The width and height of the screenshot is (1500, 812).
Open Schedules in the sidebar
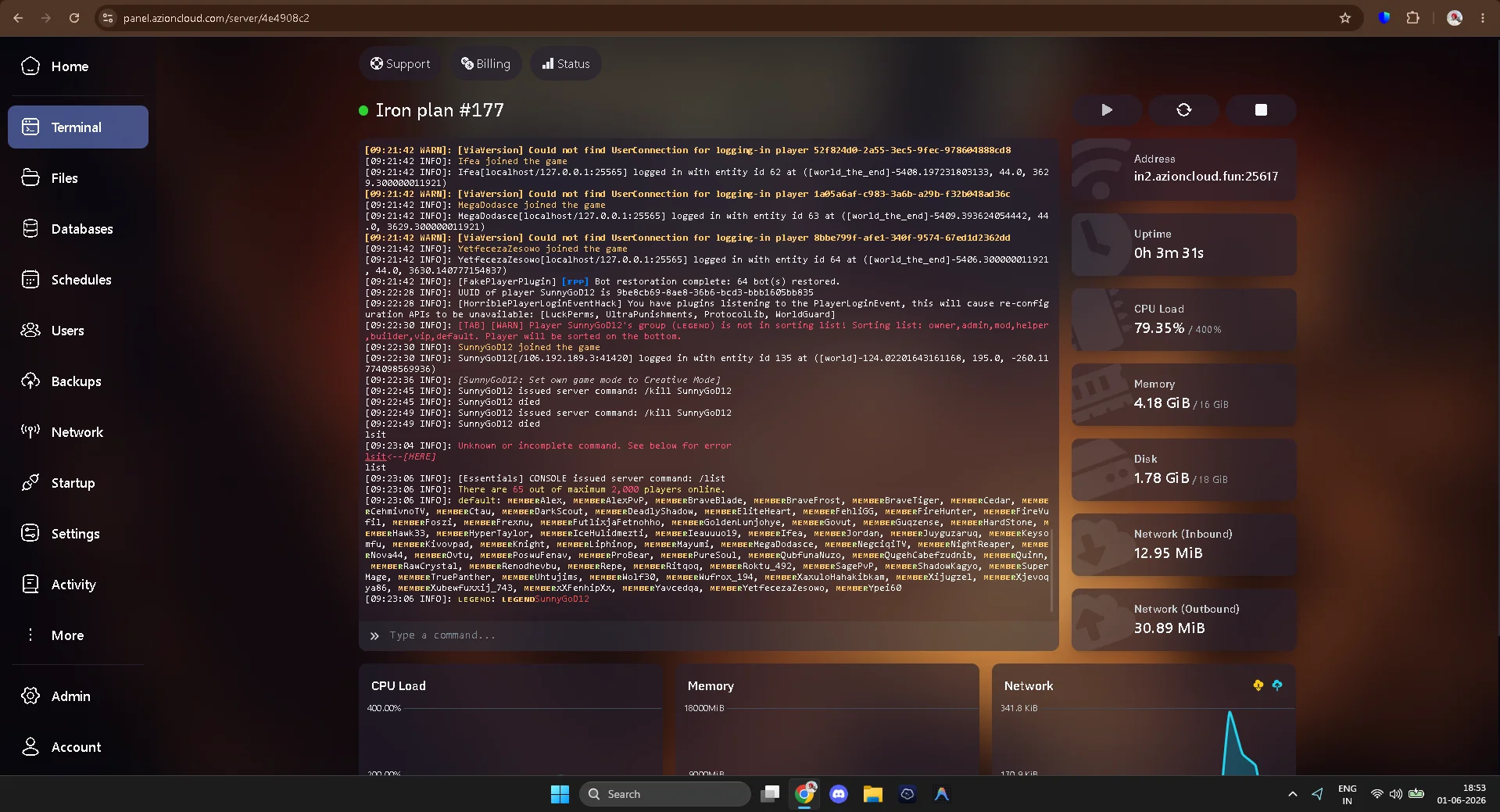click(77, 280)
